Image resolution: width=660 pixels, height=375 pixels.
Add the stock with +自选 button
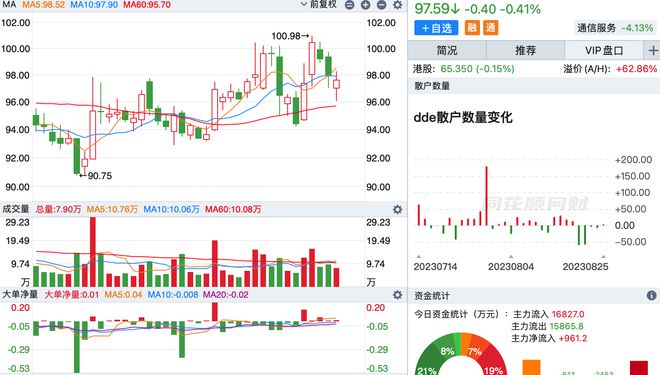[436, 28]
